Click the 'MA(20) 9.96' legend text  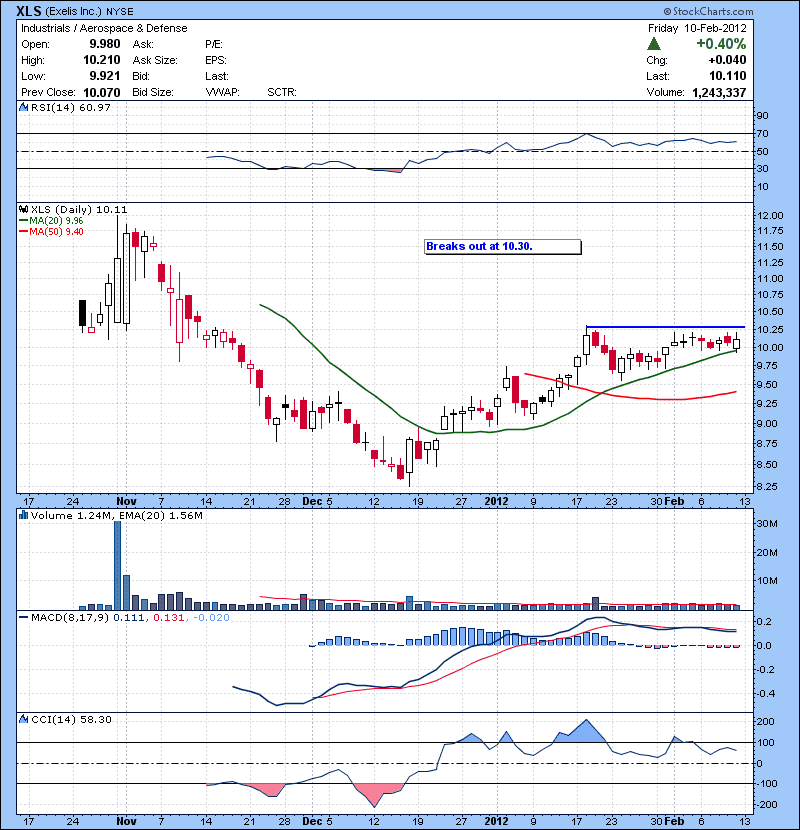(x=56, y=221)
